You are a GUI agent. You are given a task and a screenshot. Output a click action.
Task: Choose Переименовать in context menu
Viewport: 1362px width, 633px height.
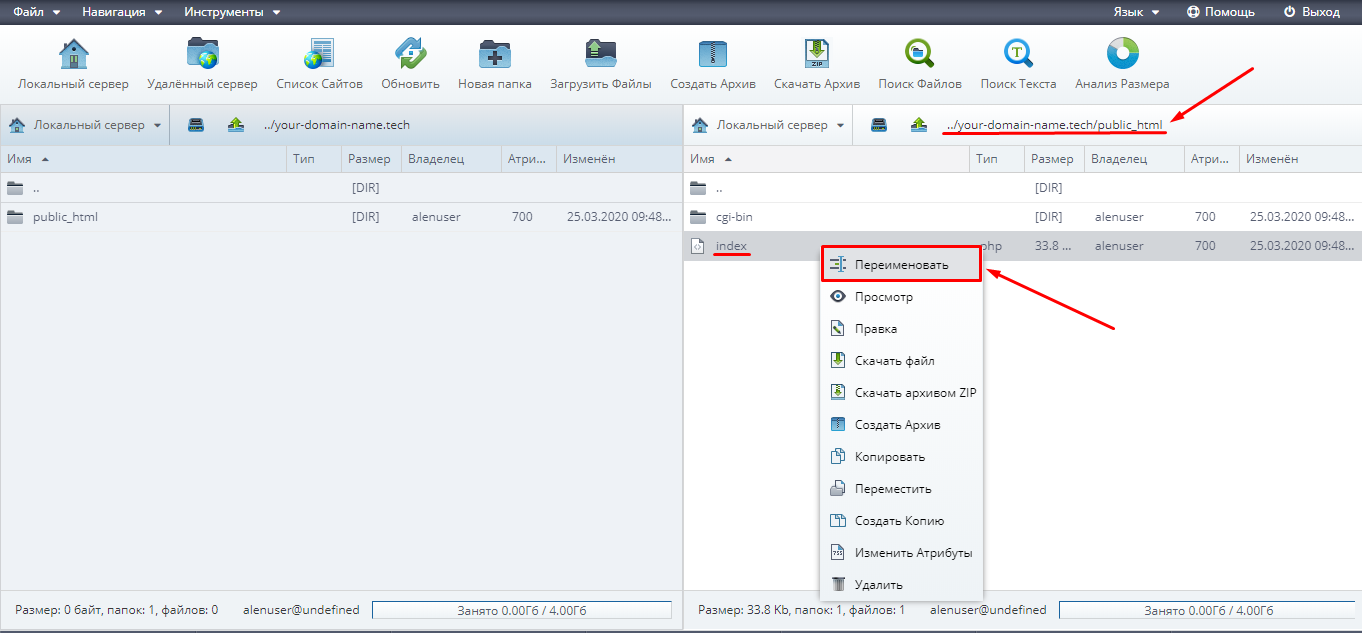(902, 265)
